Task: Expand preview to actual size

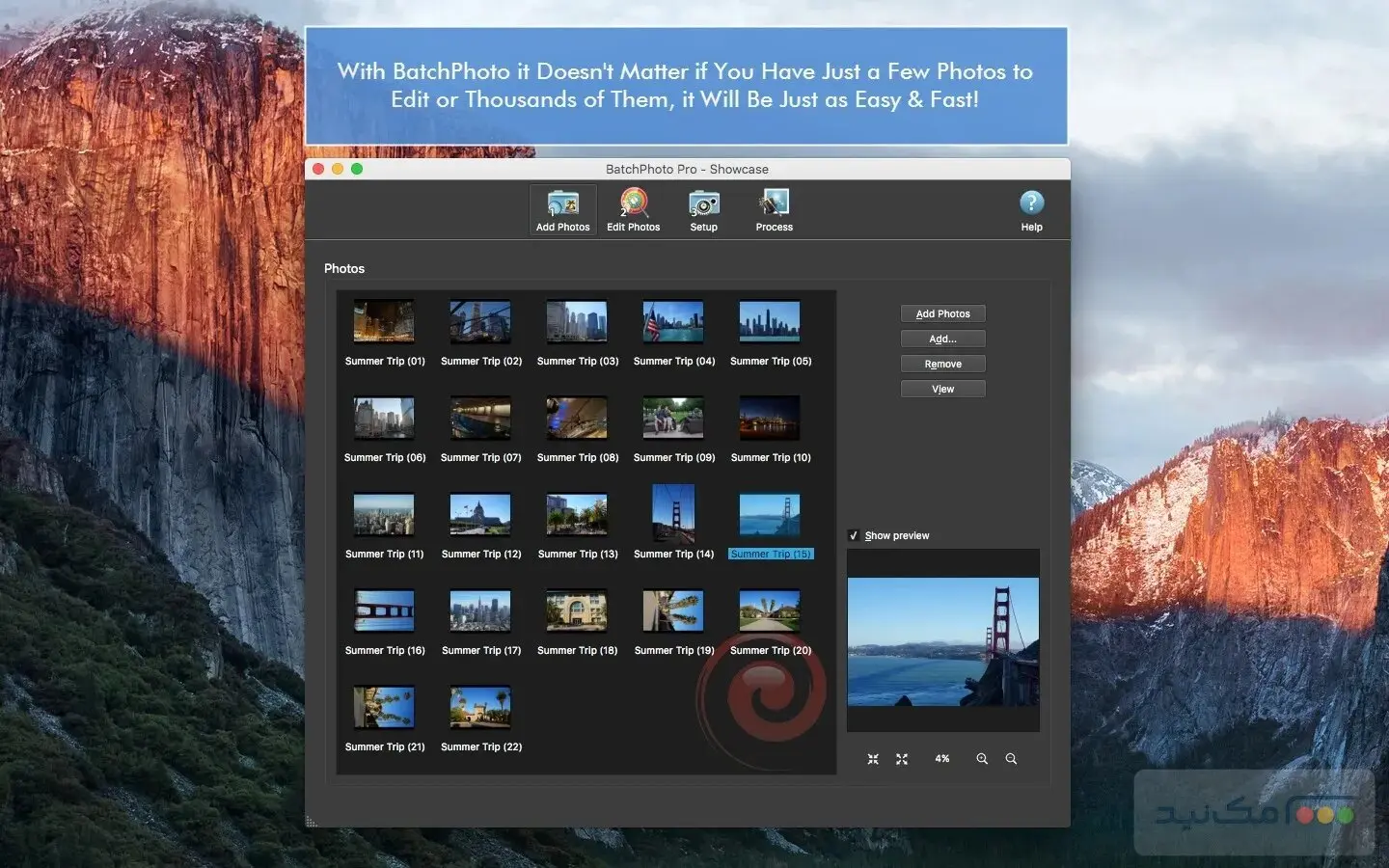Action: [902, 759]
